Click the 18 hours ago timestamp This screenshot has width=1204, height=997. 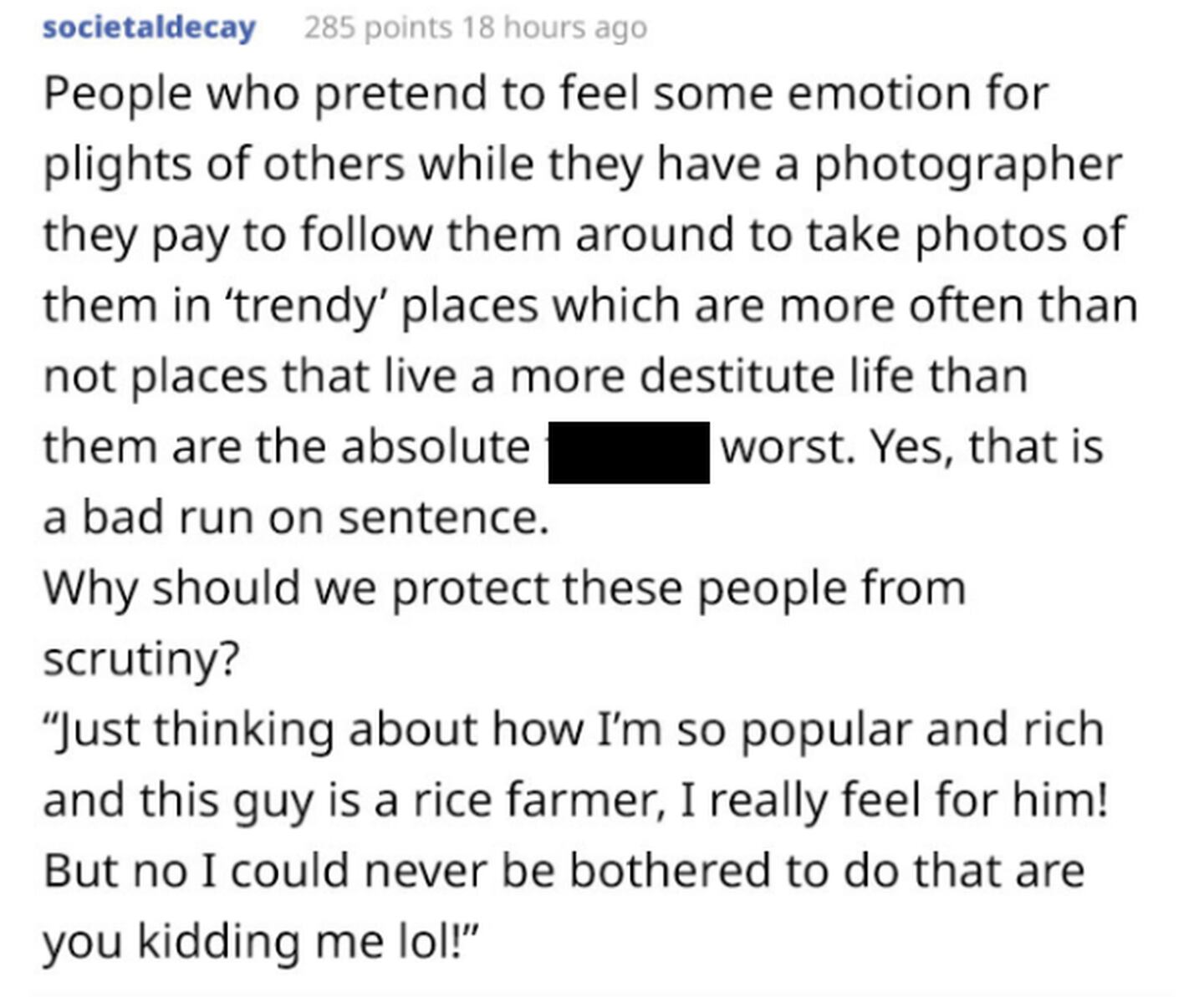[x=555, y=28]
